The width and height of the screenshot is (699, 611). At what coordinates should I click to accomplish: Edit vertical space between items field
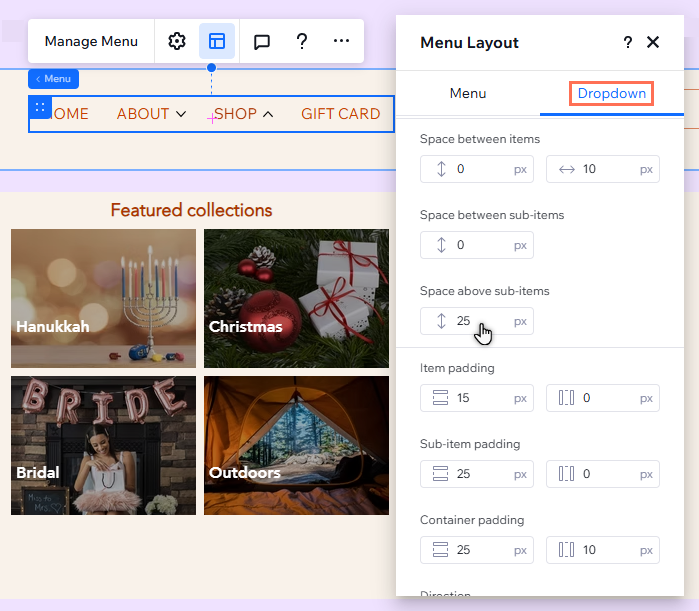coord(477,169)
